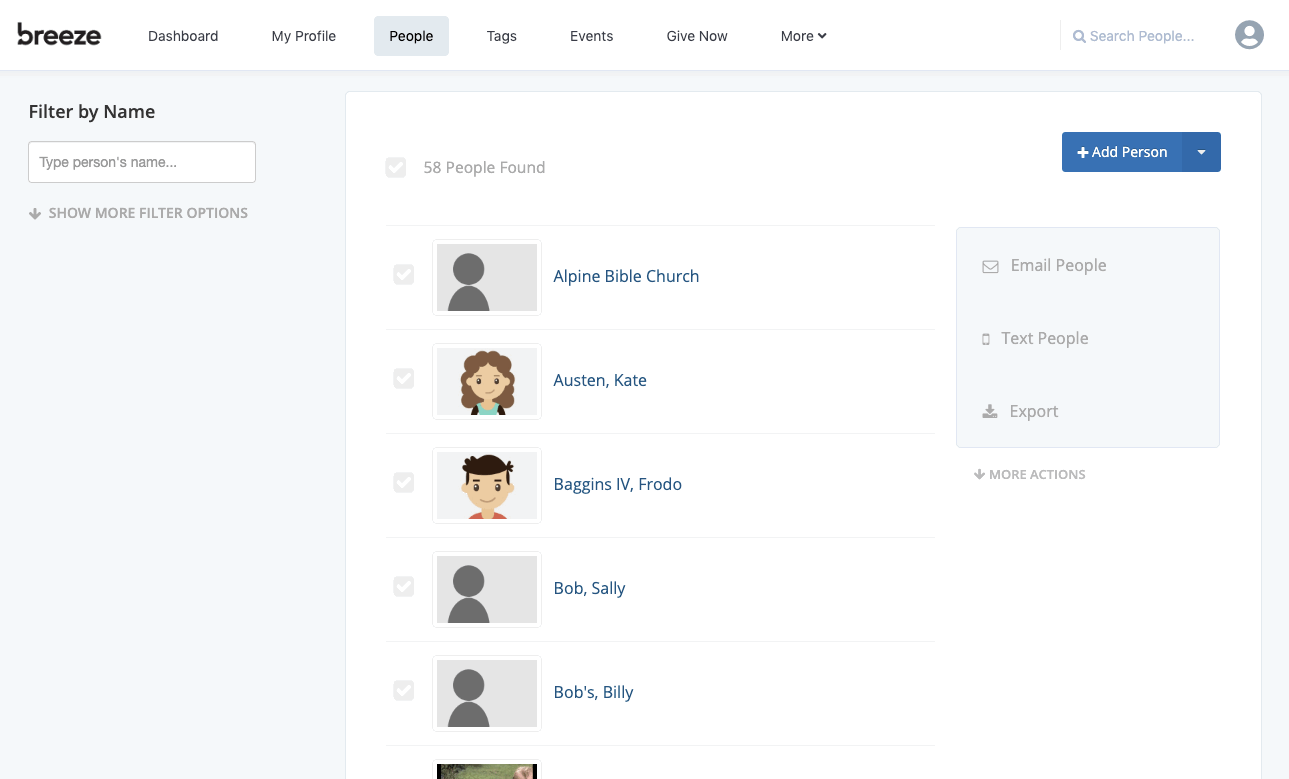Viewport: 1289px width, 779px height.
Task: Click the Add Person button
Action: point(1122,152)
